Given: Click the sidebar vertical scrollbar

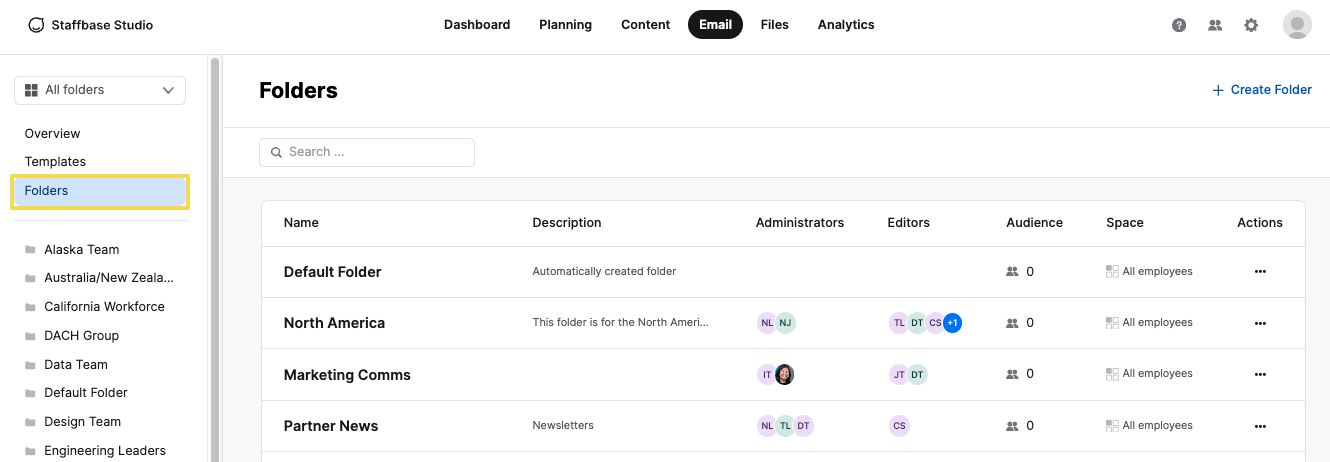Looking at the screenshot, I should tap(214, 250).
